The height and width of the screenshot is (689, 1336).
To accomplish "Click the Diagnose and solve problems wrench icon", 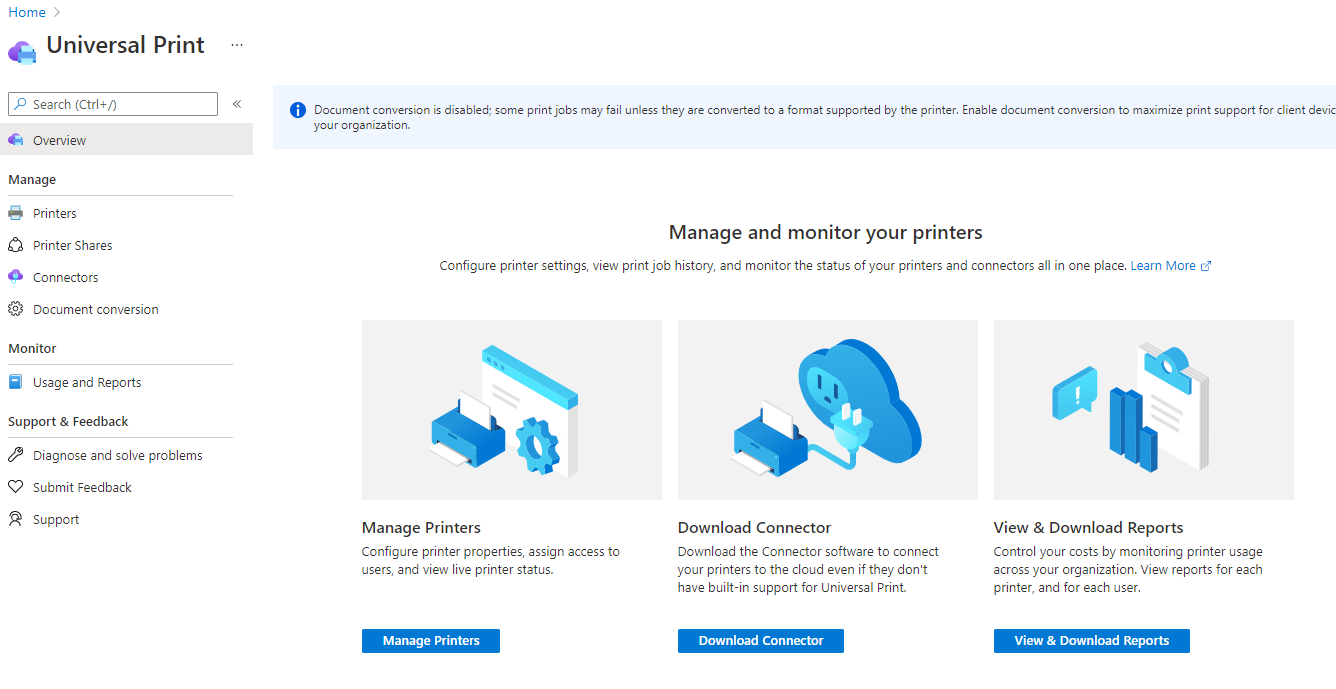I will [x=15, y=455].
